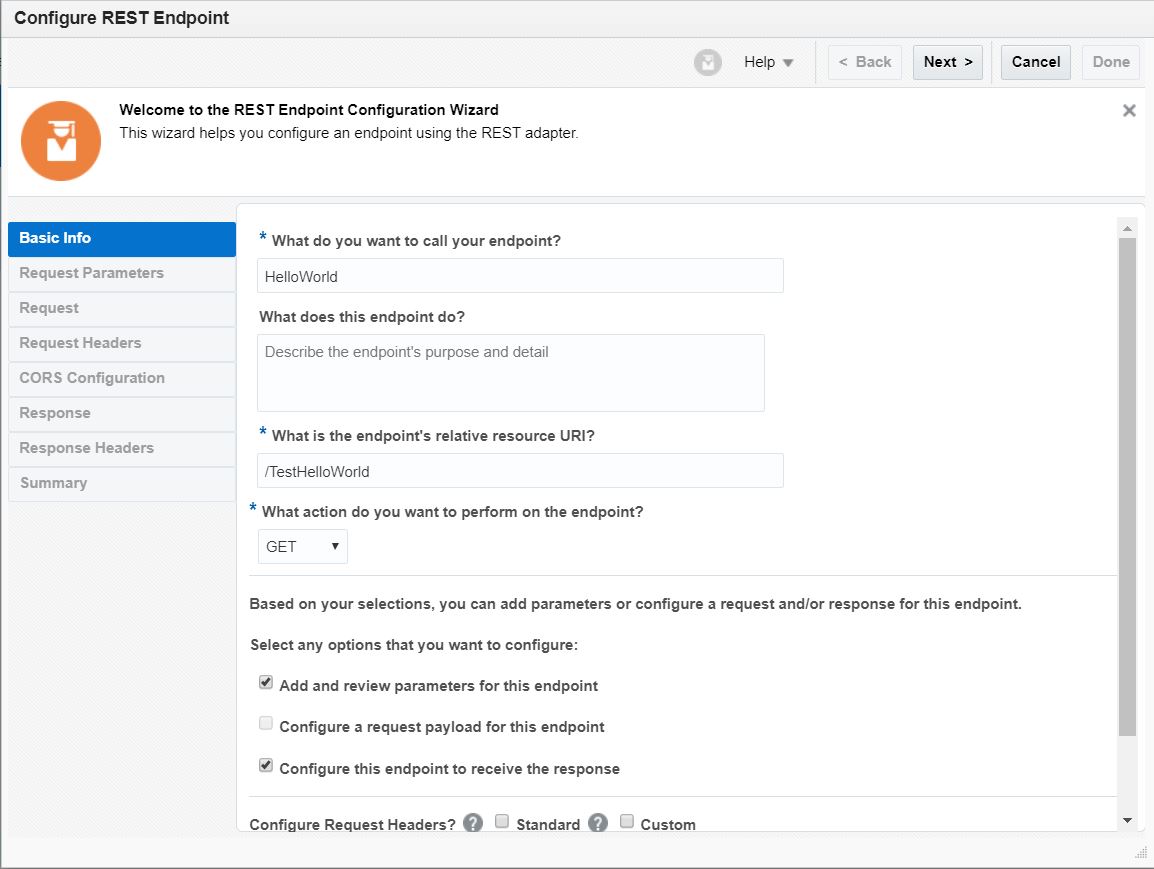1154x869 pixels.
Task: Select the Basic Info step
Action: point(122,238)
